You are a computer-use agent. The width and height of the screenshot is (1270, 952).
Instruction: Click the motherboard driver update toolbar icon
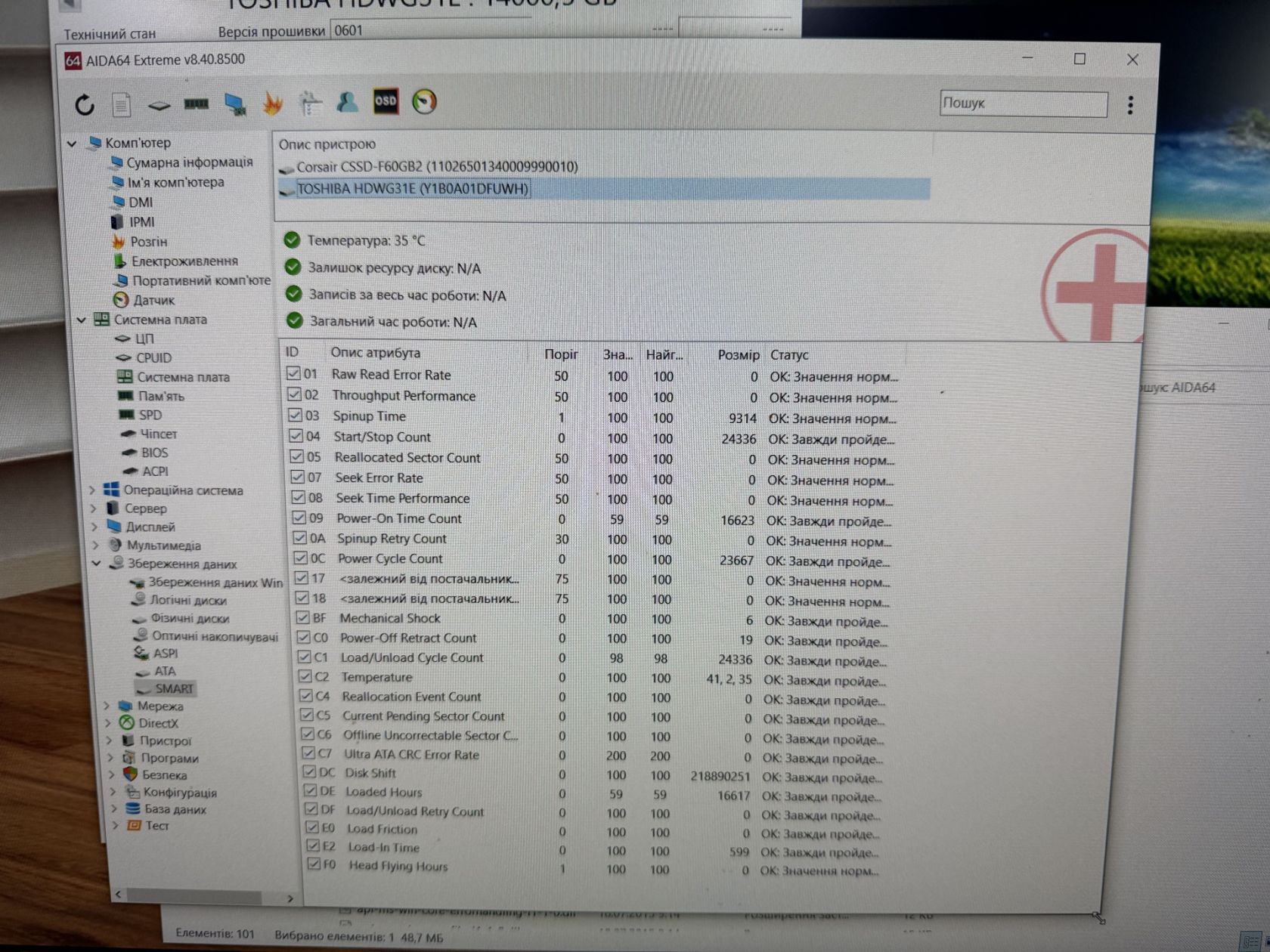(x=310, y=104)
